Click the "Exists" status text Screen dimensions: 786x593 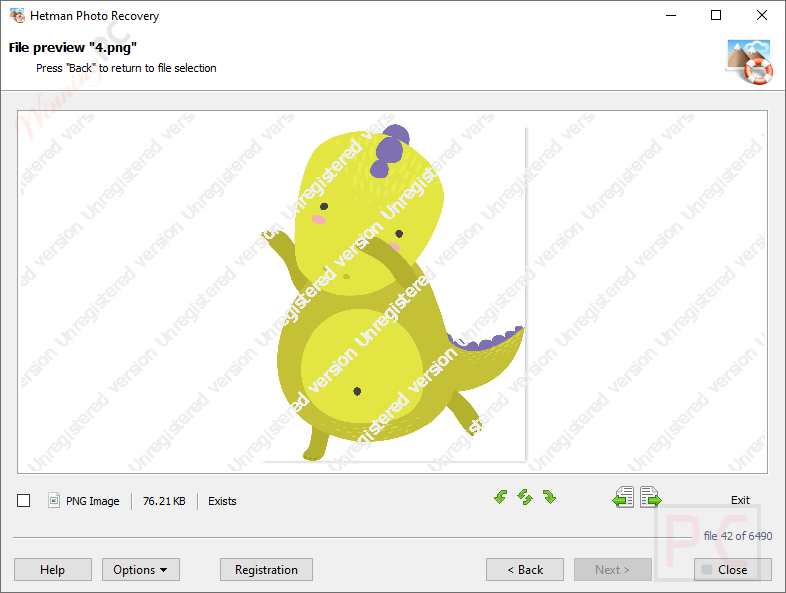[222, 501]
